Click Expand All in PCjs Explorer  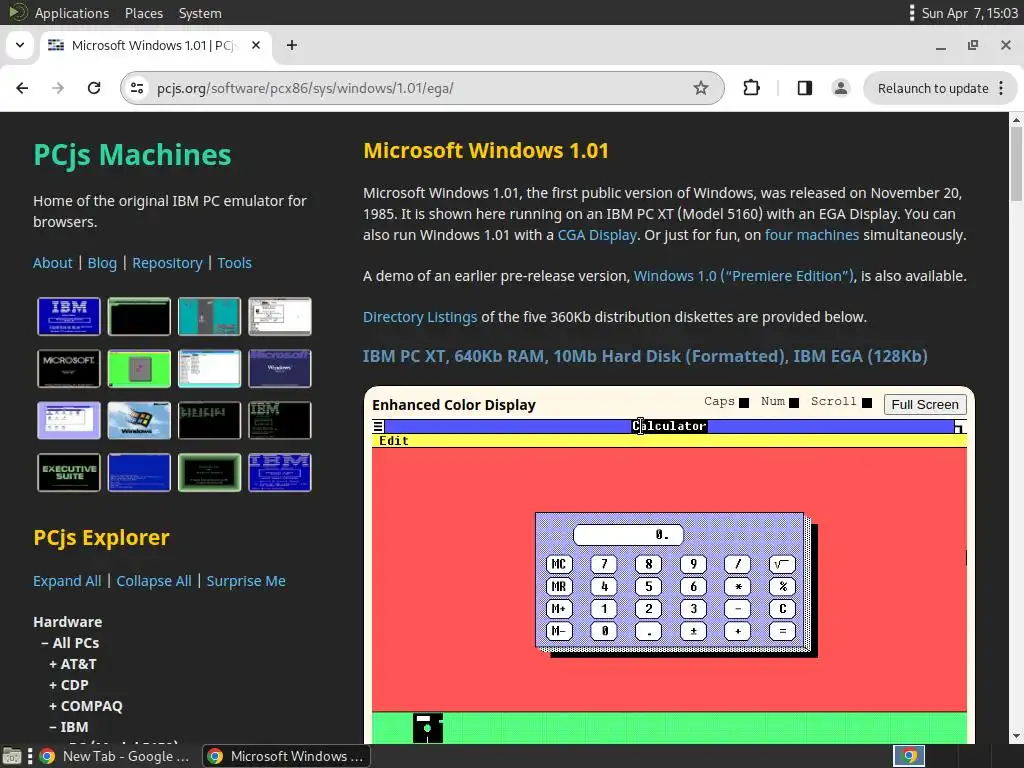(67, 581)
